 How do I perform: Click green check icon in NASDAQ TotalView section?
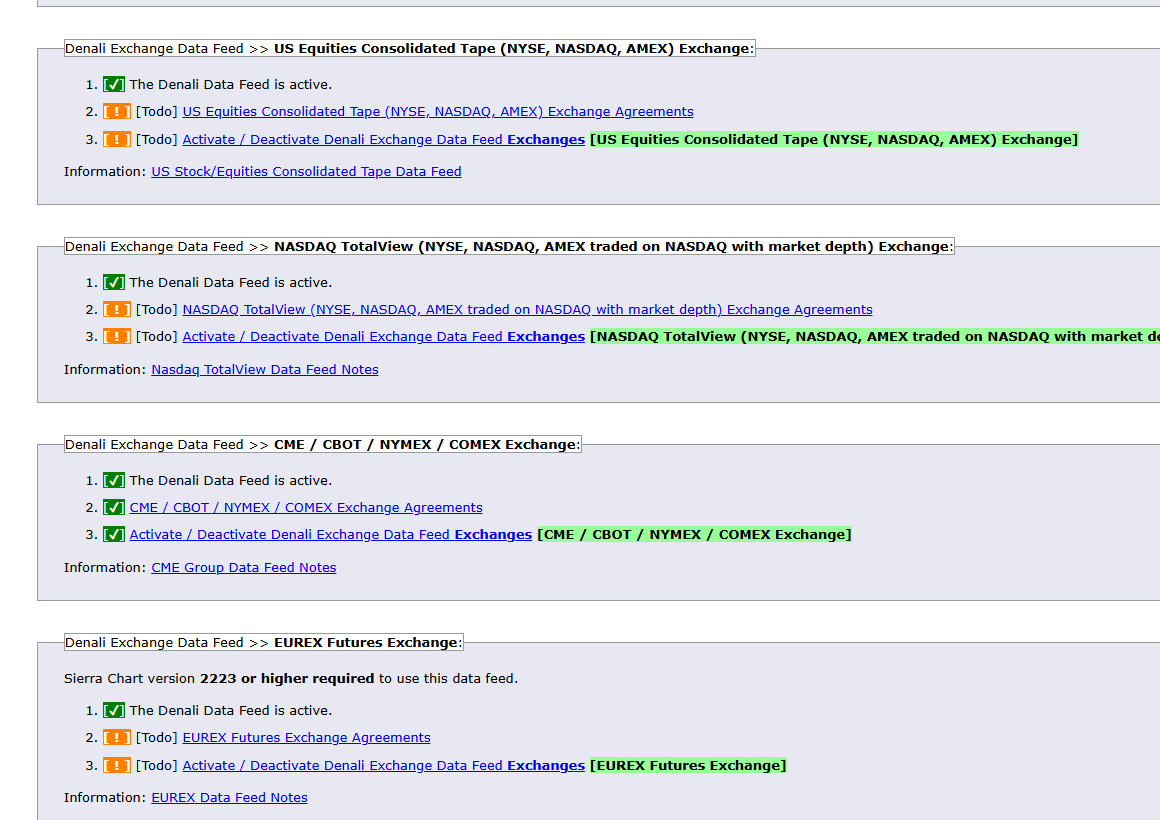coord(114,283)
